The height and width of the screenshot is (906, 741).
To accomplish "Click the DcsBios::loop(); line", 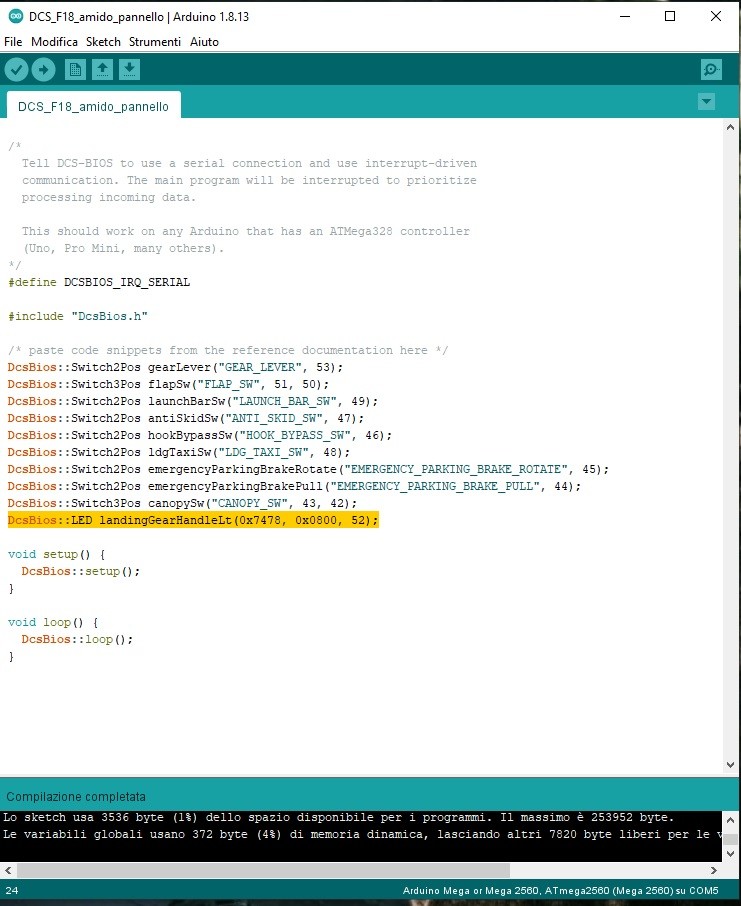I will pos(77,639).
